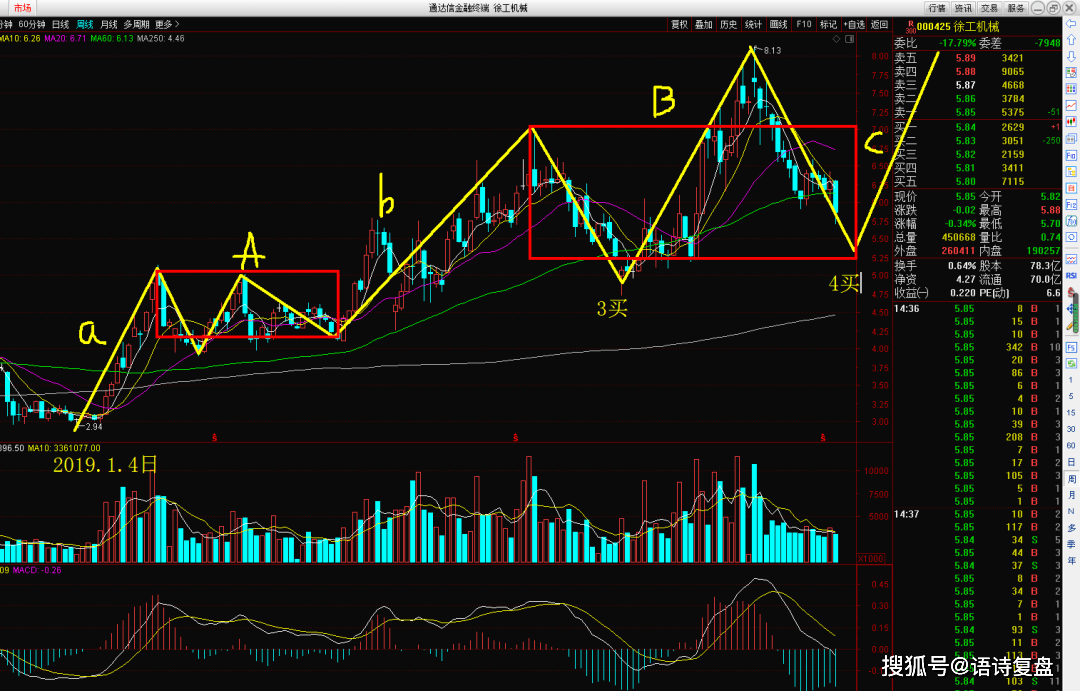Click the yellow MA10 indicator label
This screenshot has height=691, width=1080.
point(21,39)
